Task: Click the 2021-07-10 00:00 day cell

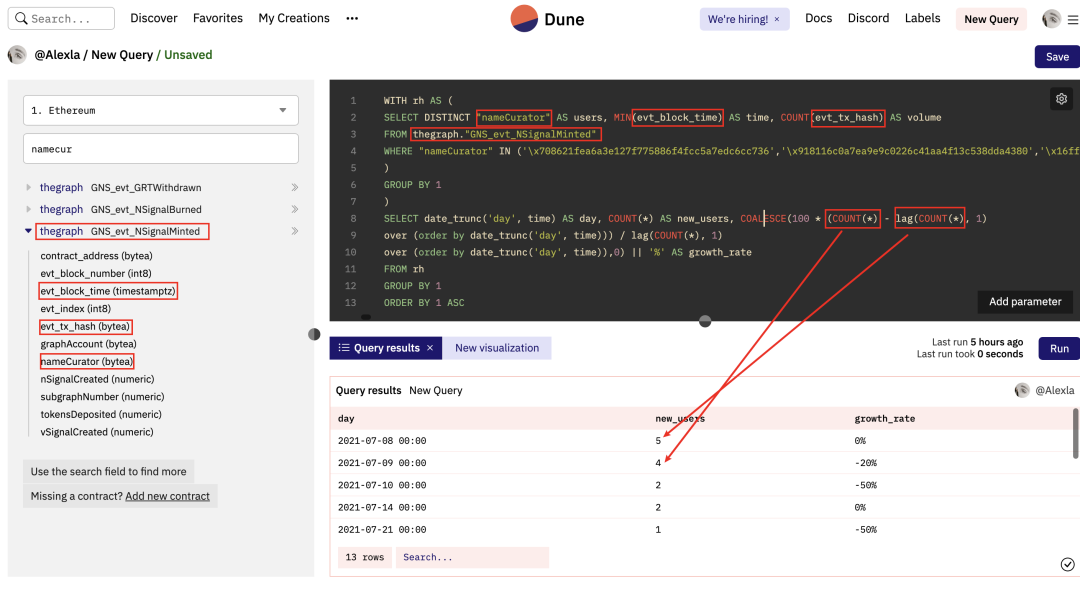Action: pos(382,485)
